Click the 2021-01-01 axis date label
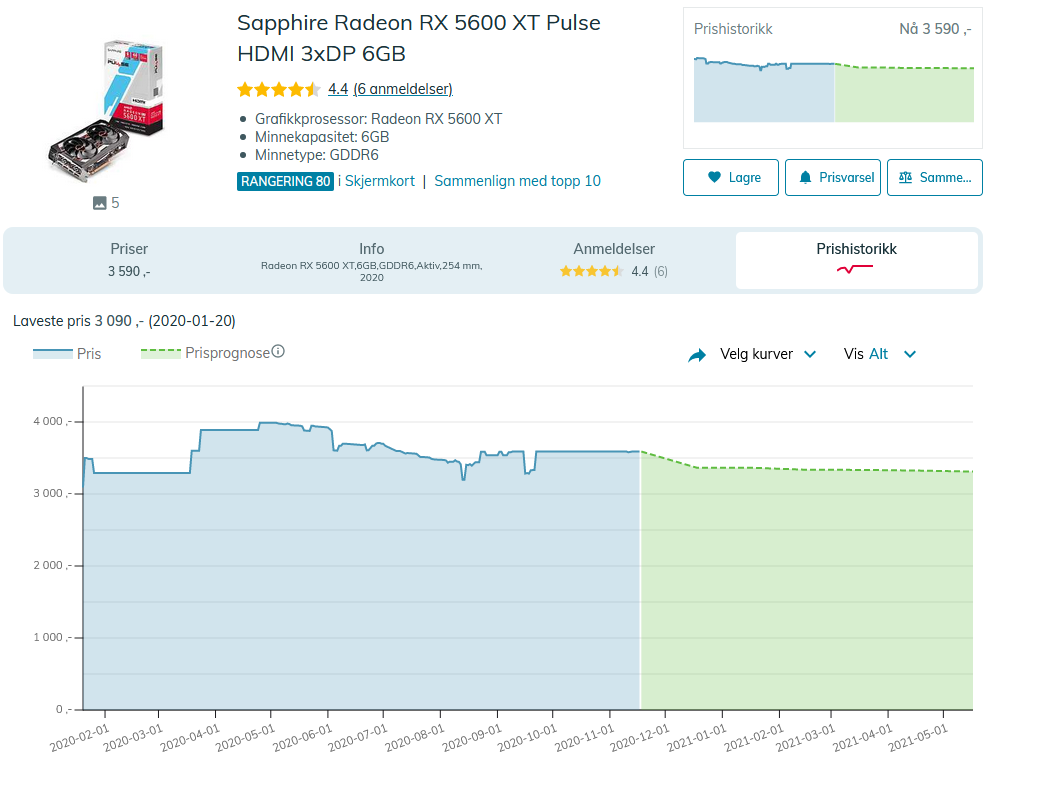 [x=696, y=737]
